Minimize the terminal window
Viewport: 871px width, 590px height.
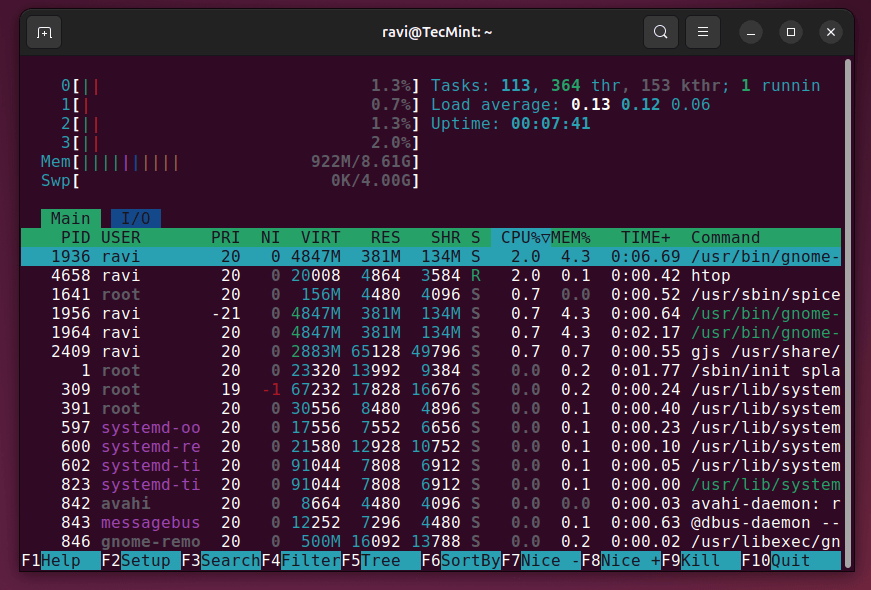751,33
